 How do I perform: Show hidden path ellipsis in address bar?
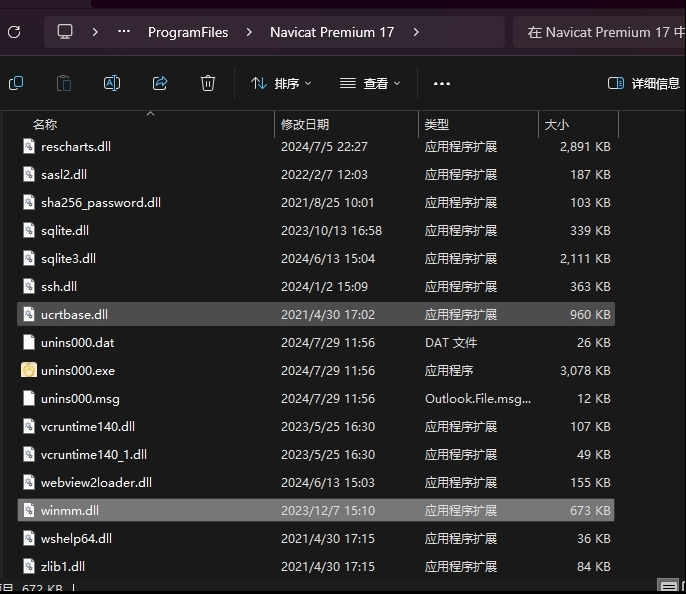[x=124, y=31]
